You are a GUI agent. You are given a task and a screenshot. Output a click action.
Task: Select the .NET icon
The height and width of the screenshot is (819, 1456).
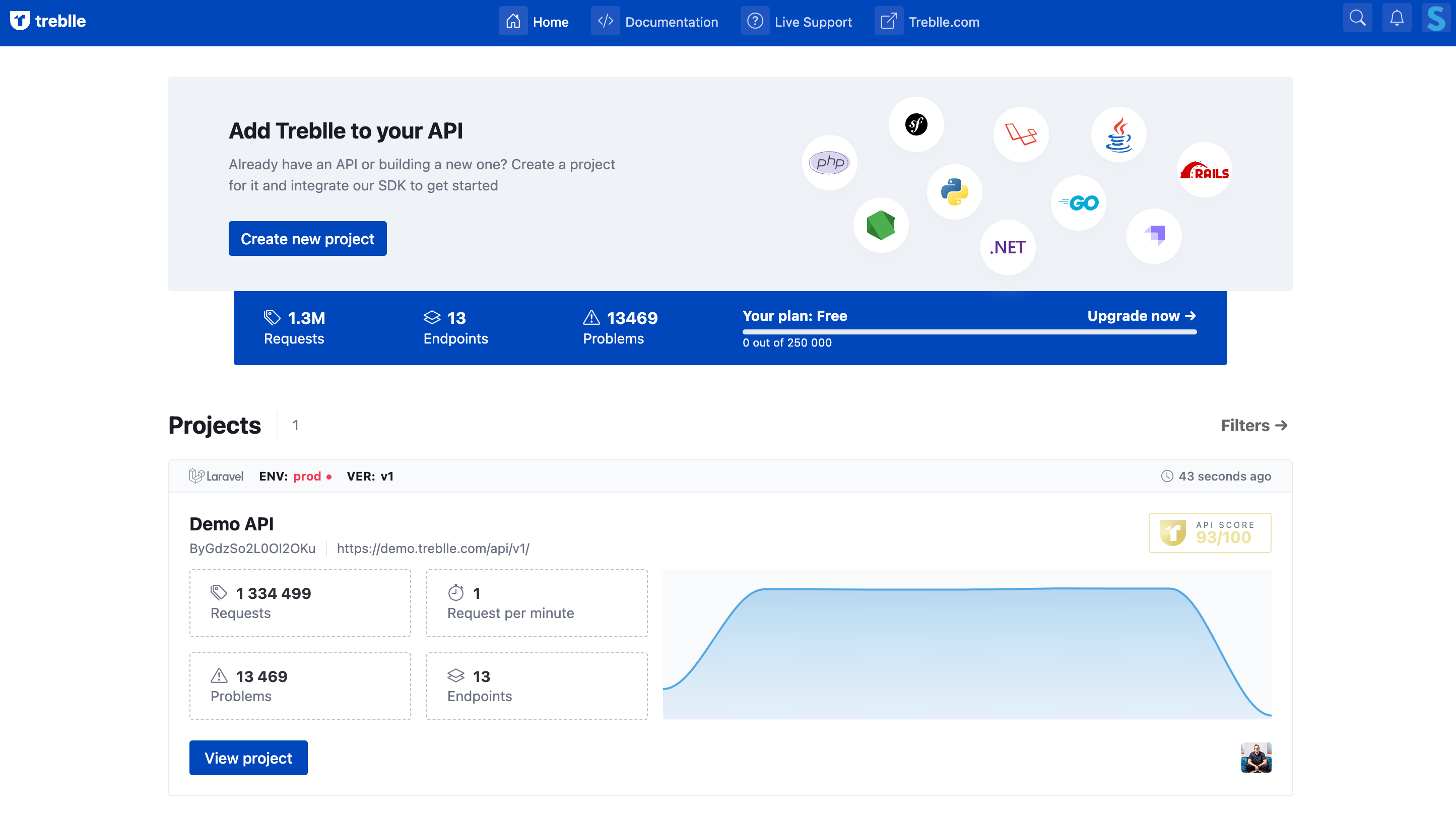pos(1007,247)
